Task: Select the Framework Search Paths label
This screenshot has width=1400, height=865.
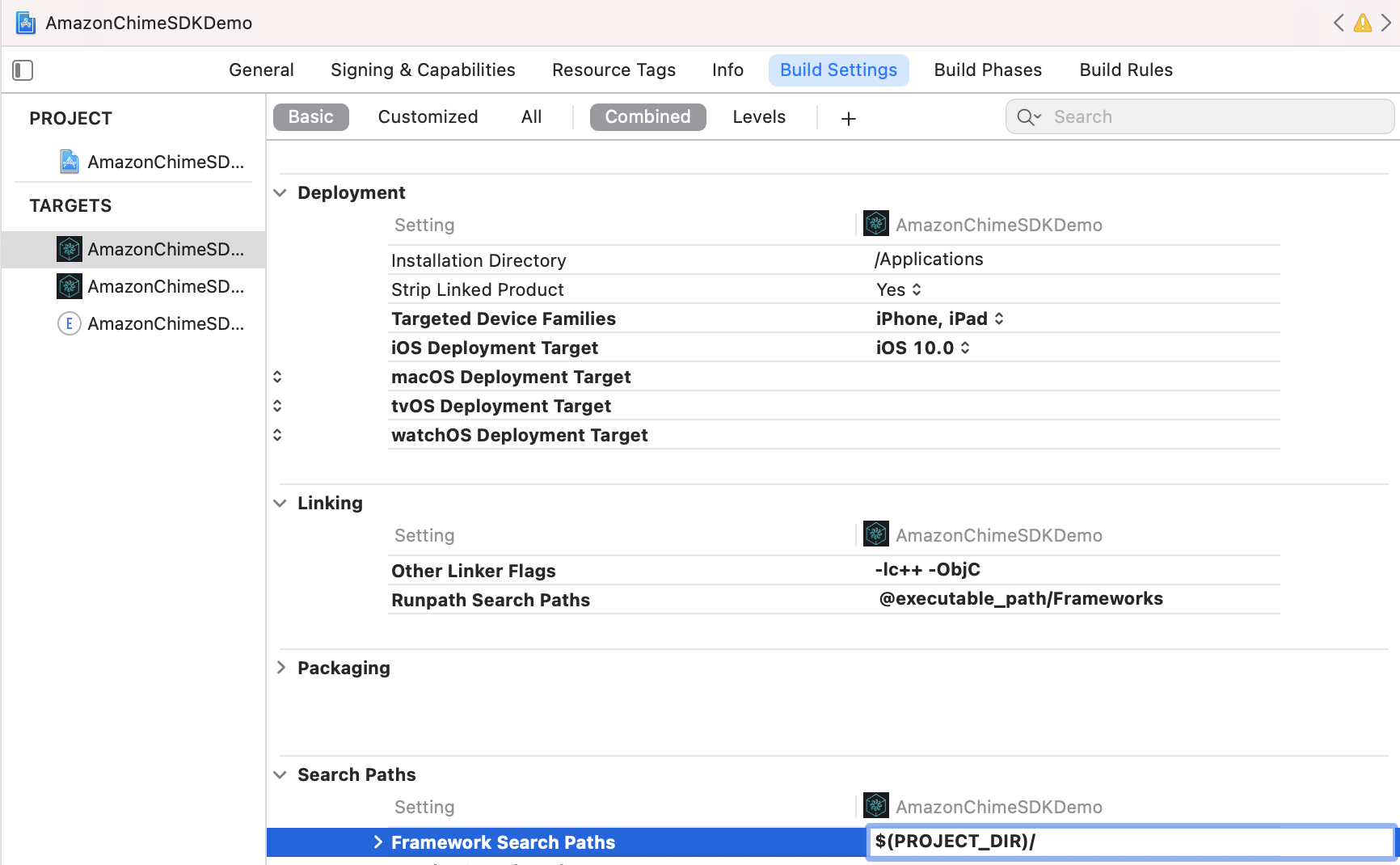Action: [504, 842]
